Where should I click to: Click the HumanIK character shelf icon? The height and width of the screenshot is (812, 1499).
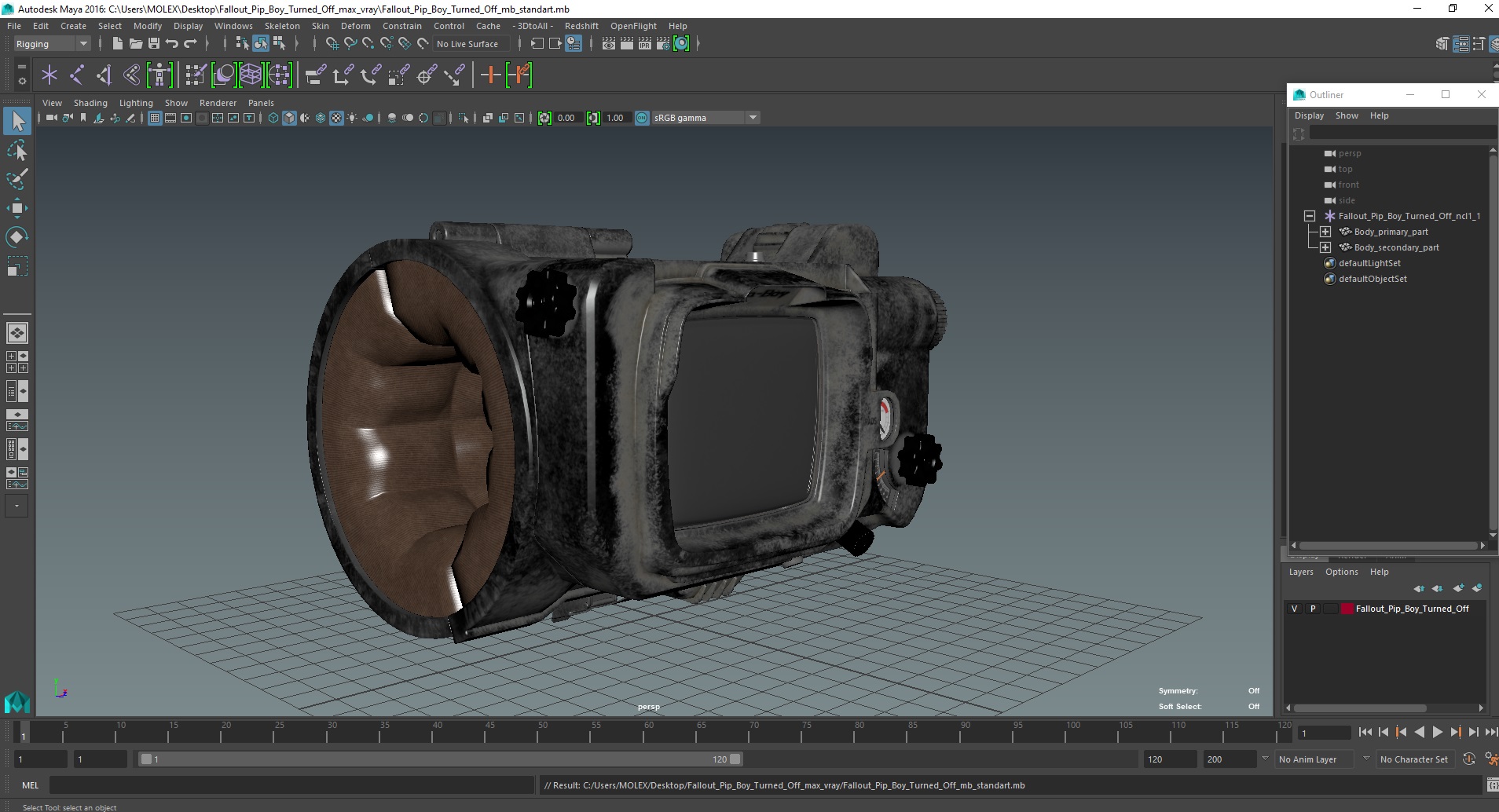[x=159, y=75]
